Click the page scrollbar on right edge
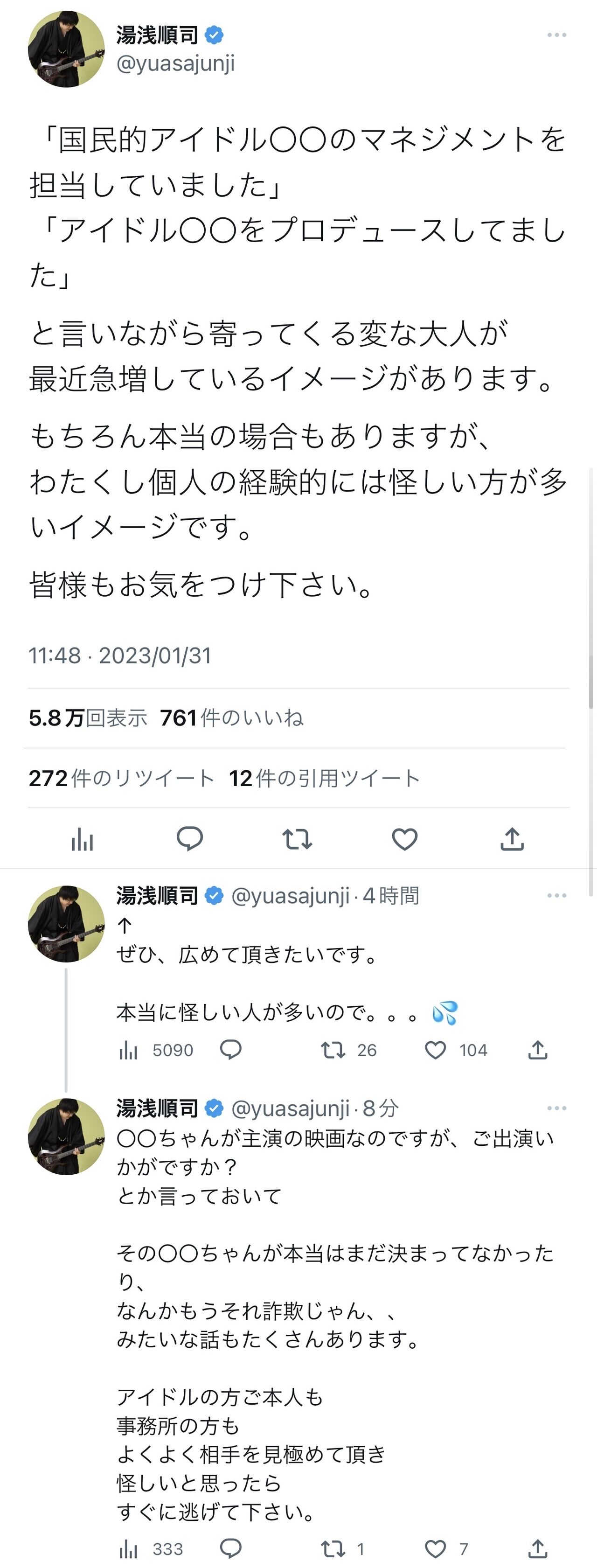Viewport: 597px width, 1568px height. [x=591, y=682]
